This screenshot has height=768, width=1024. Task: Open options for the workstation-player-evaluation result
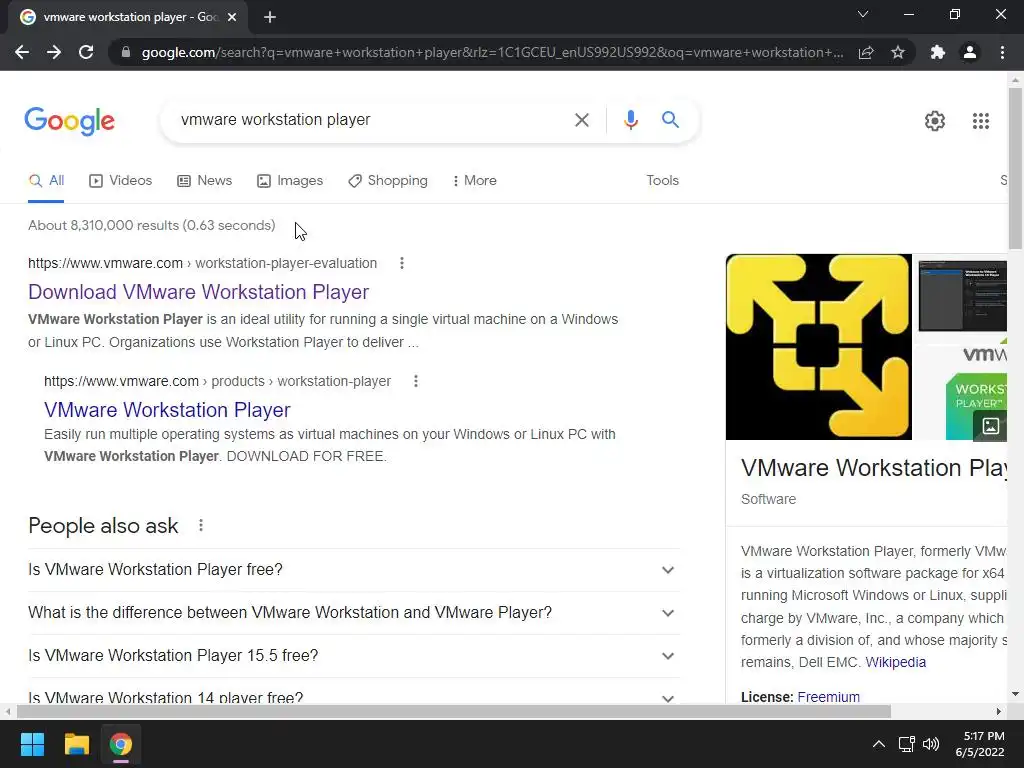[x=402, y=263]
